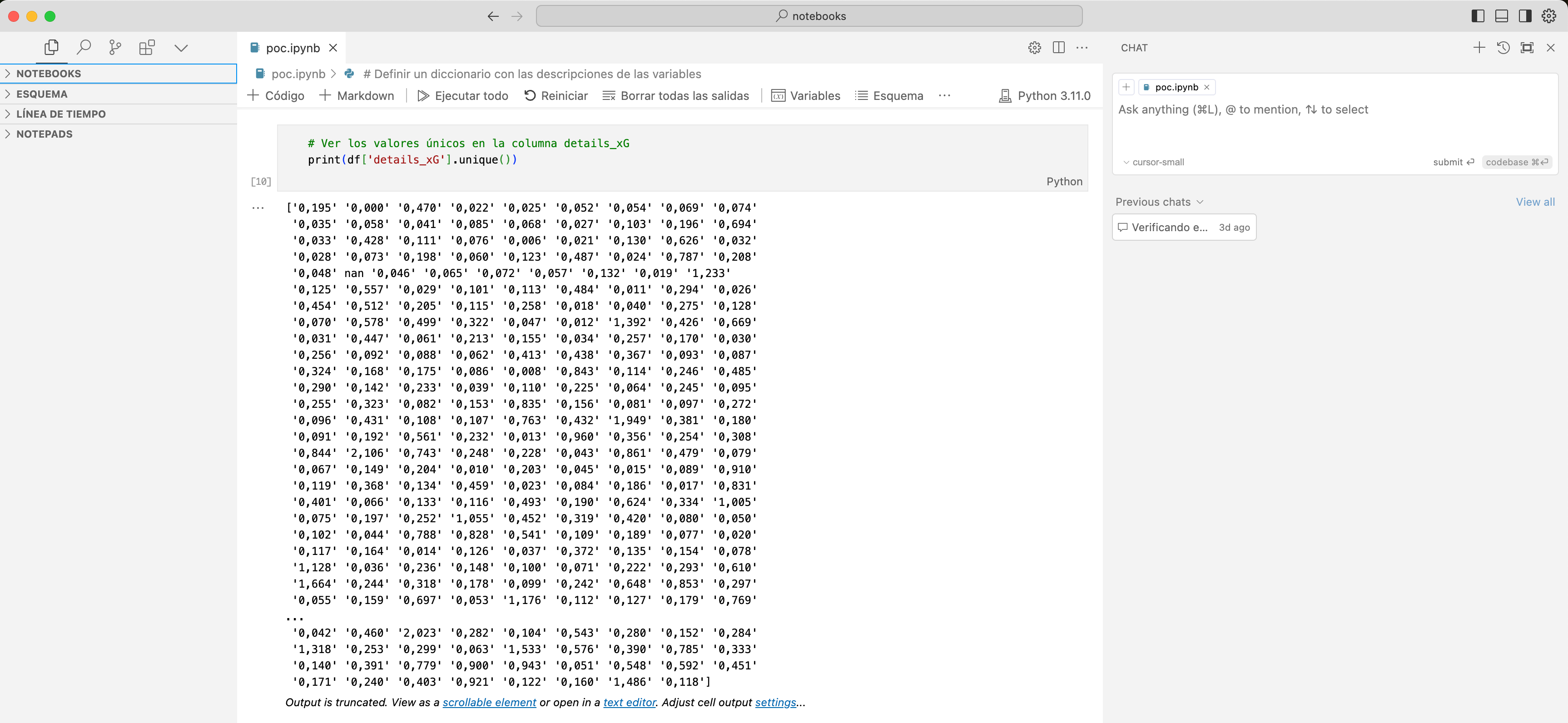Expand the LÍNEA DE TIEMPO section
The width and height of the screenshot is (1568, 723).
pyautogui.click(x=60, y=114)
